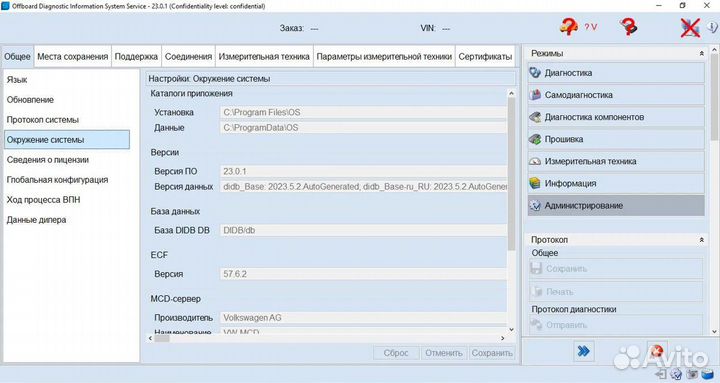Open the Диагностика mode
This screenshot has width=720, height=383.
tap(616, 73)
